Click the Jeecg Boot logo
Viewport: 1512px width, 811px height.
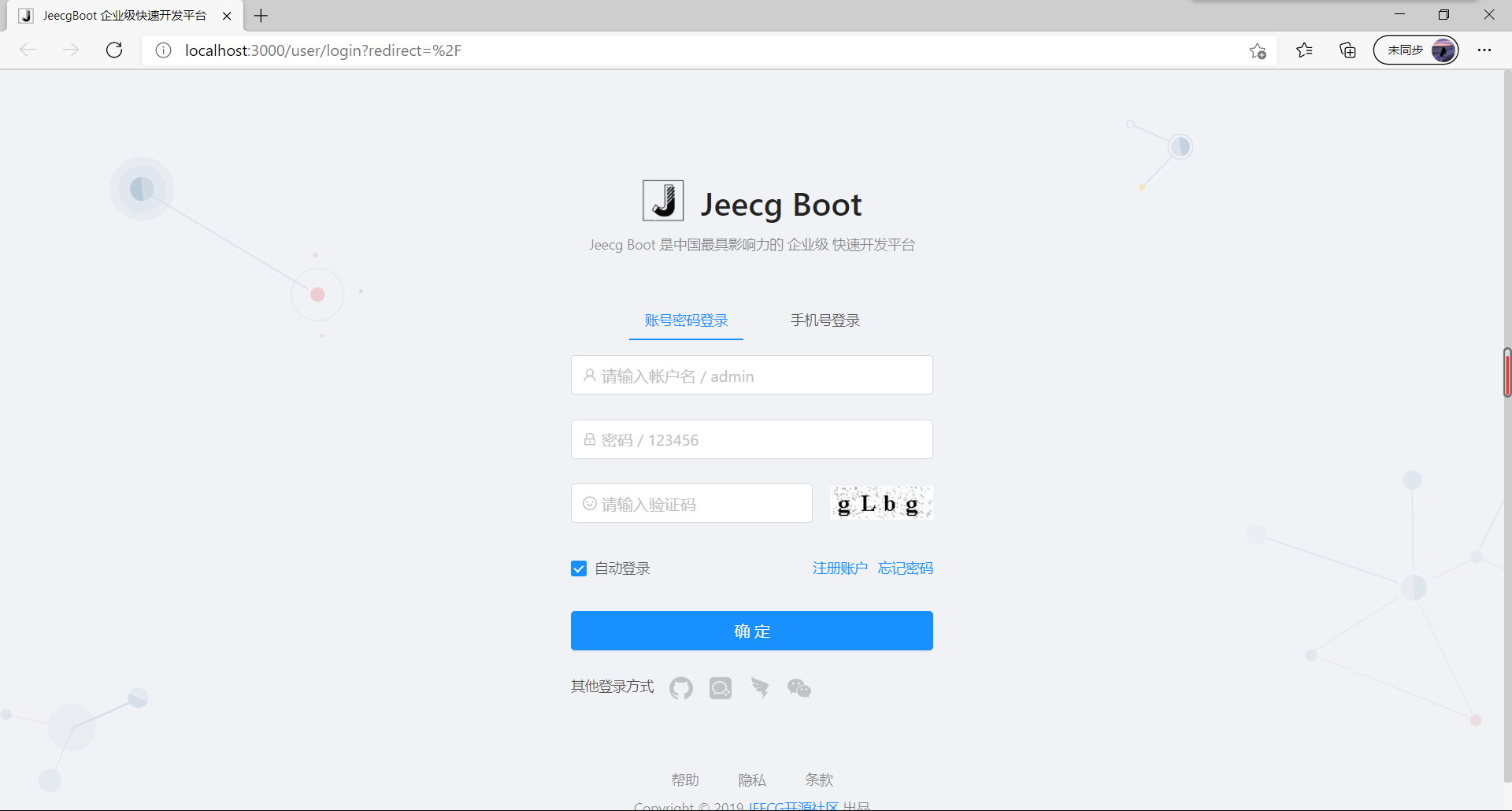click(663, 200)
